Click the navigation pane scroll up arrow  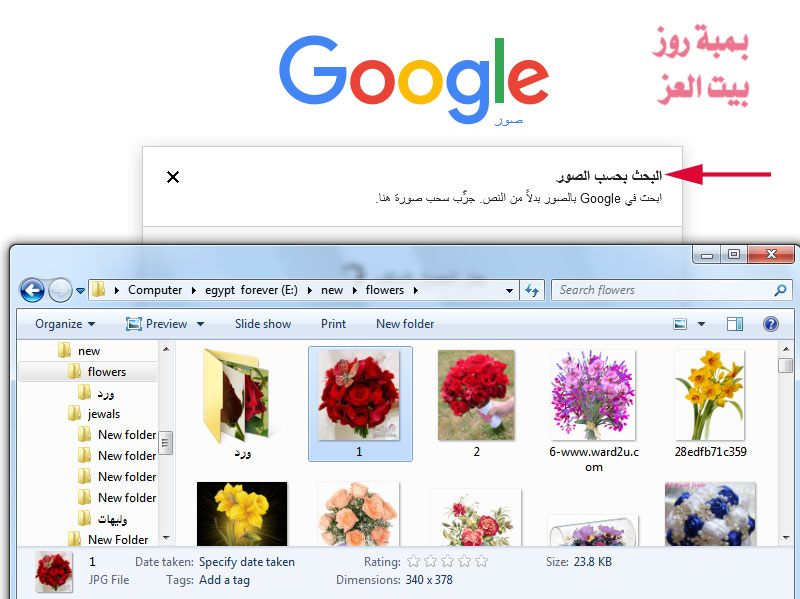click(x=166, y=350)
